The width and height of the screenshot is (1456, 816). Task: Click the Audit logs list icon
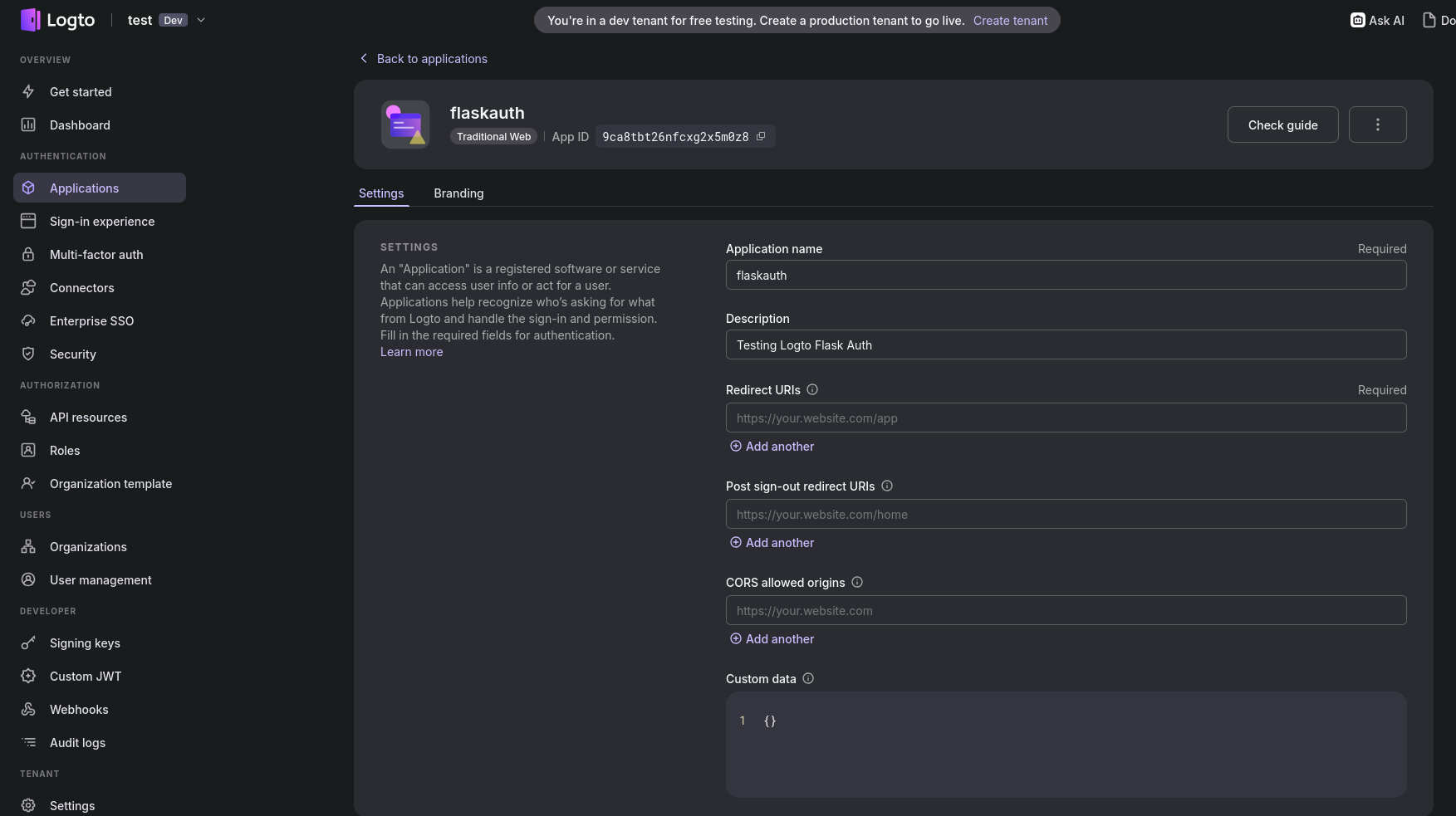click(x=28, y=743)
